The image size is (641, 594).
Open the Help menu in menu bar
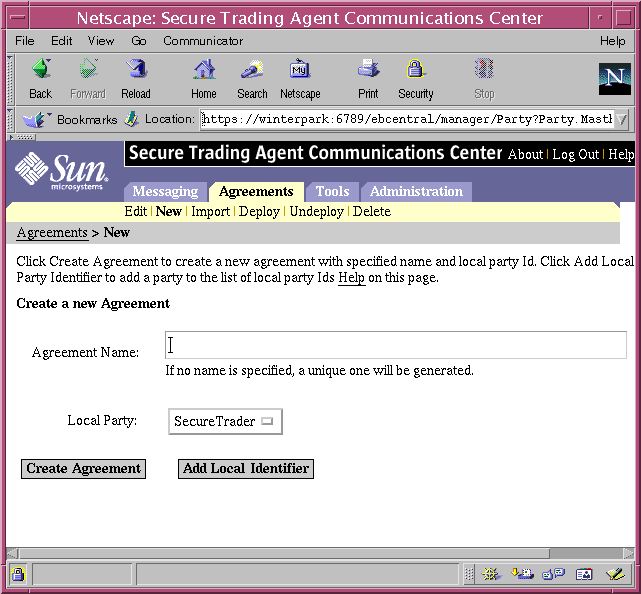click(612, 41)
